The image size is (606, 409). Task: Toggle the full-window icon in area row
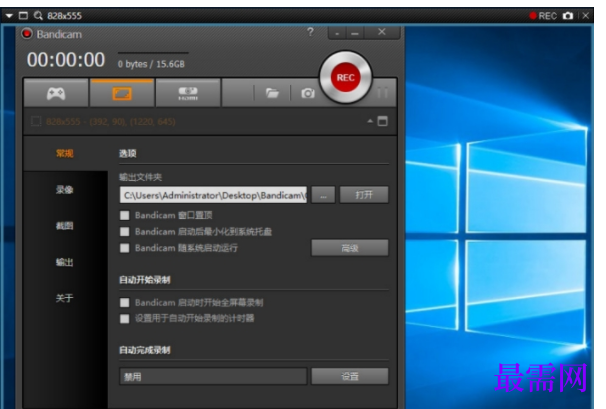pyautogui.click(x=382, y=121)
